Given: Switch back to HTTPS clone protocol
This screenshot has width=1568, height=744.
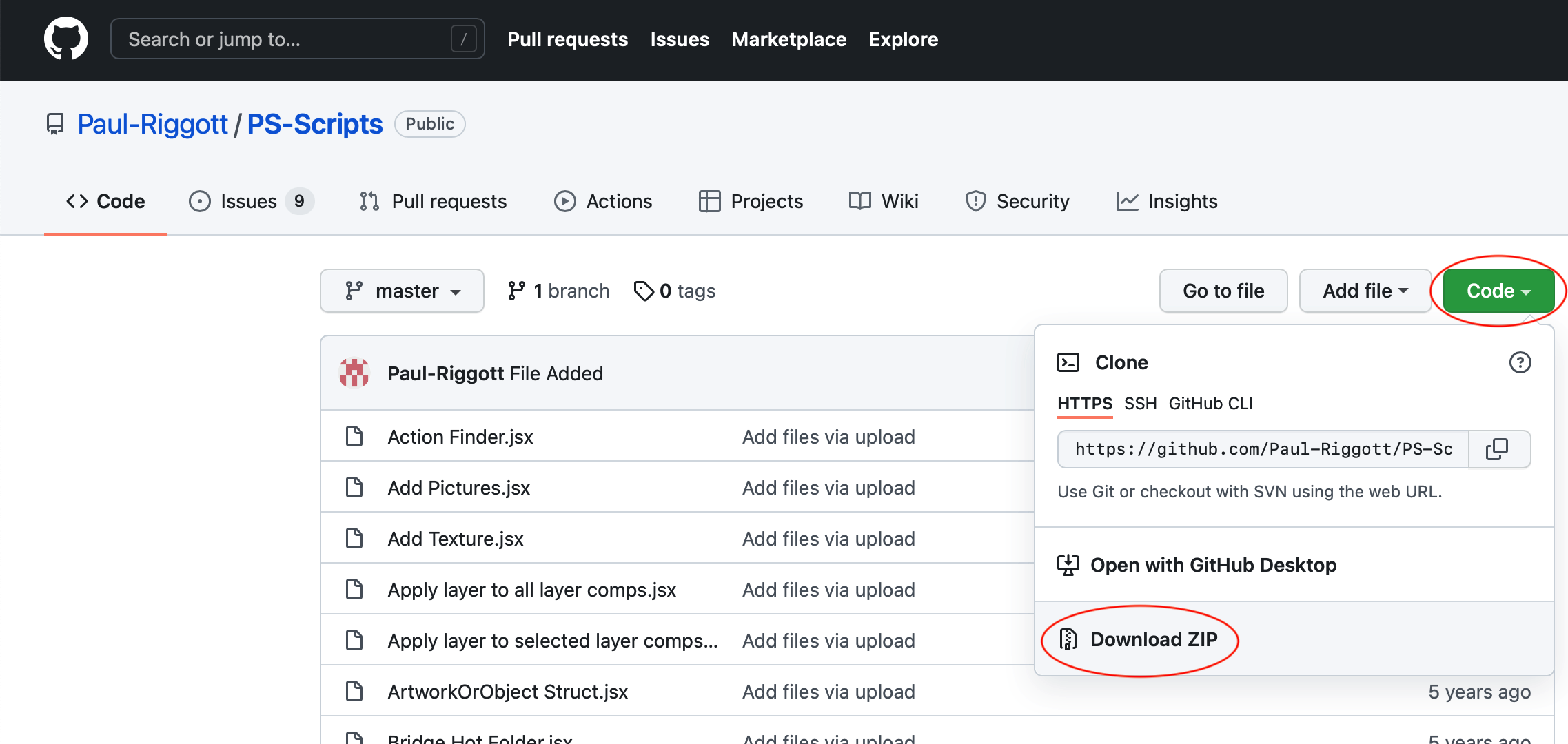Looking at the screenshot, I should [x=1084, y=404].
